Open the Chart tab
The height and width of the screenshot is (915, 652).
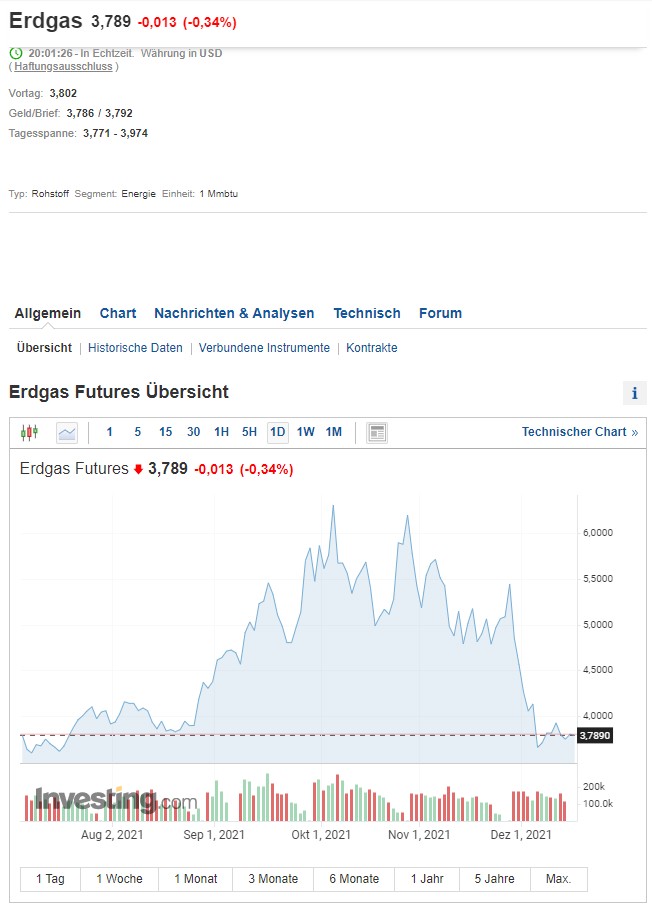[x=118, y=313]
